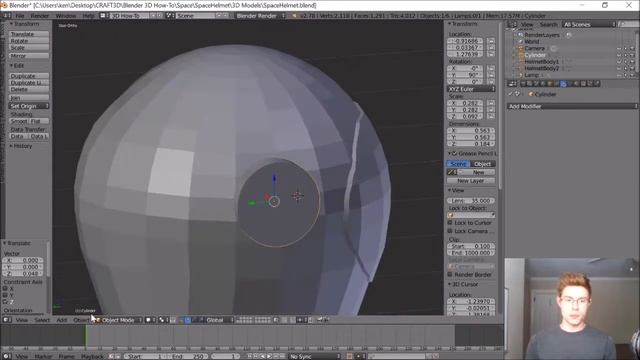Enable Lock to Cursor checkbox

point(450,223)
